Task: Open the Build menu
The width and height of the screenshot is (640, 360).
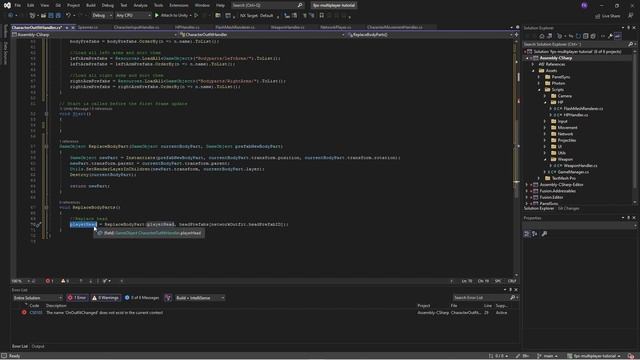Action: (x=91, y=5)
